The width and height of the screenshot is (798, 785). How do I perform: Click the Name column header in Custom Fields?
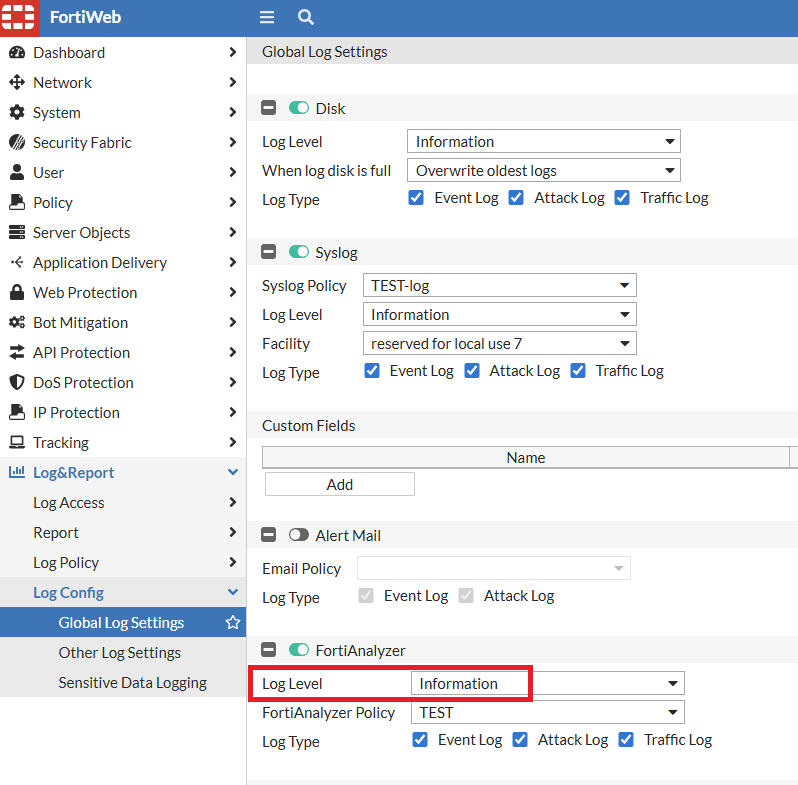click(x=526, y=457)
